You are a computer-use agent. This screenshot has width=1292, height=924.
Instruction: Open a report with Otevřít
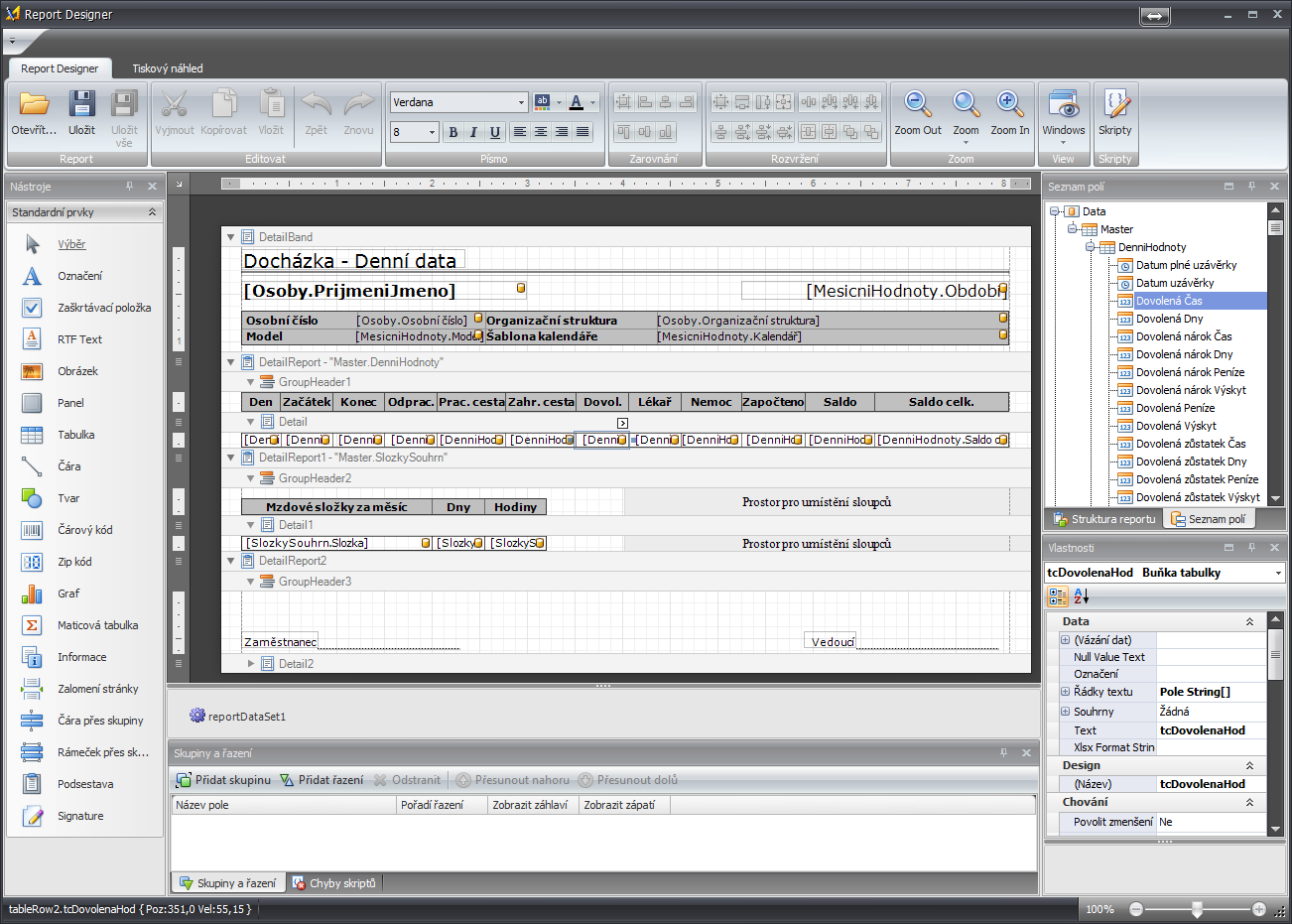34,113
